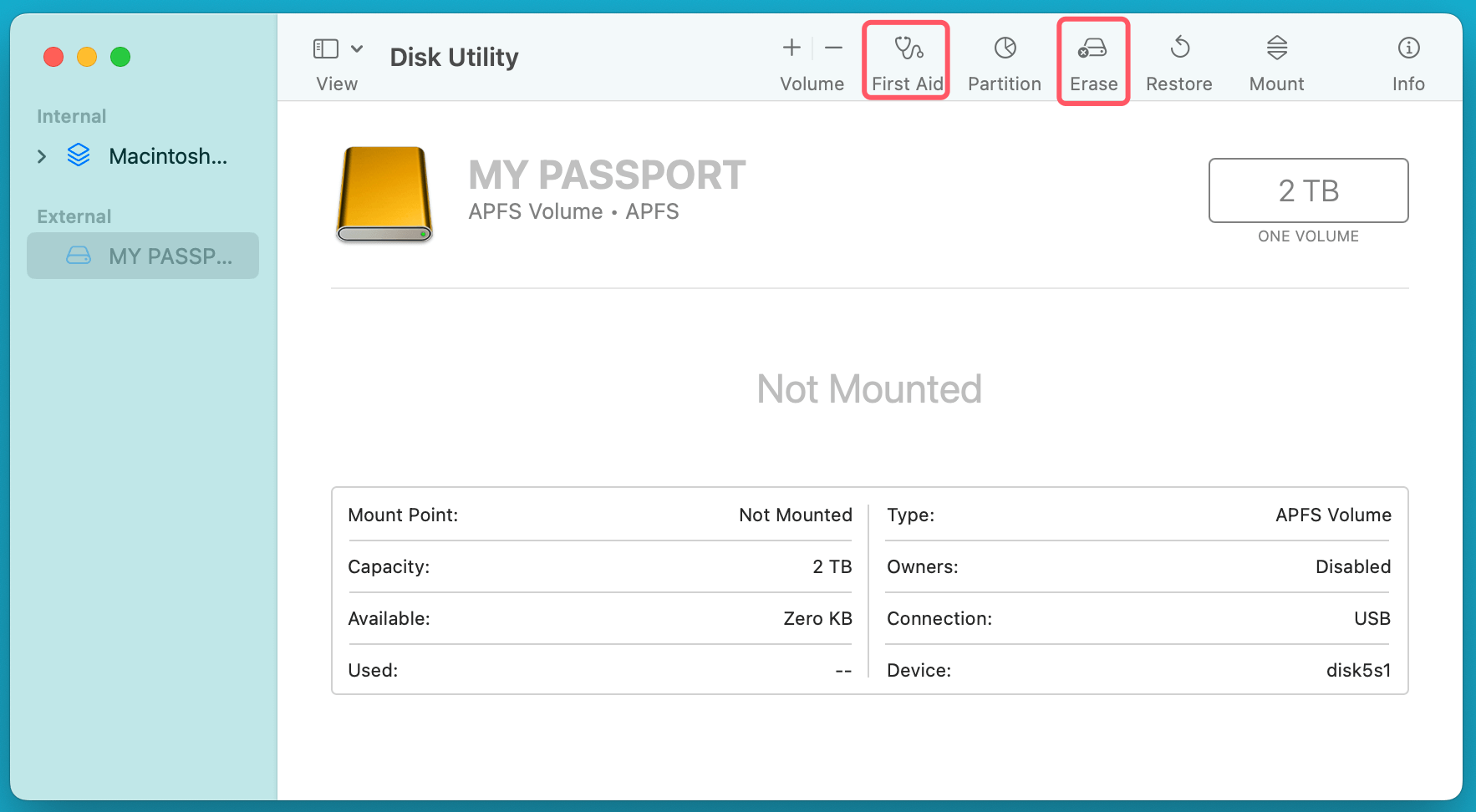1476x812 pixels.
Task: Click the disk5s1 device value
Action: tap(1358, 670)
